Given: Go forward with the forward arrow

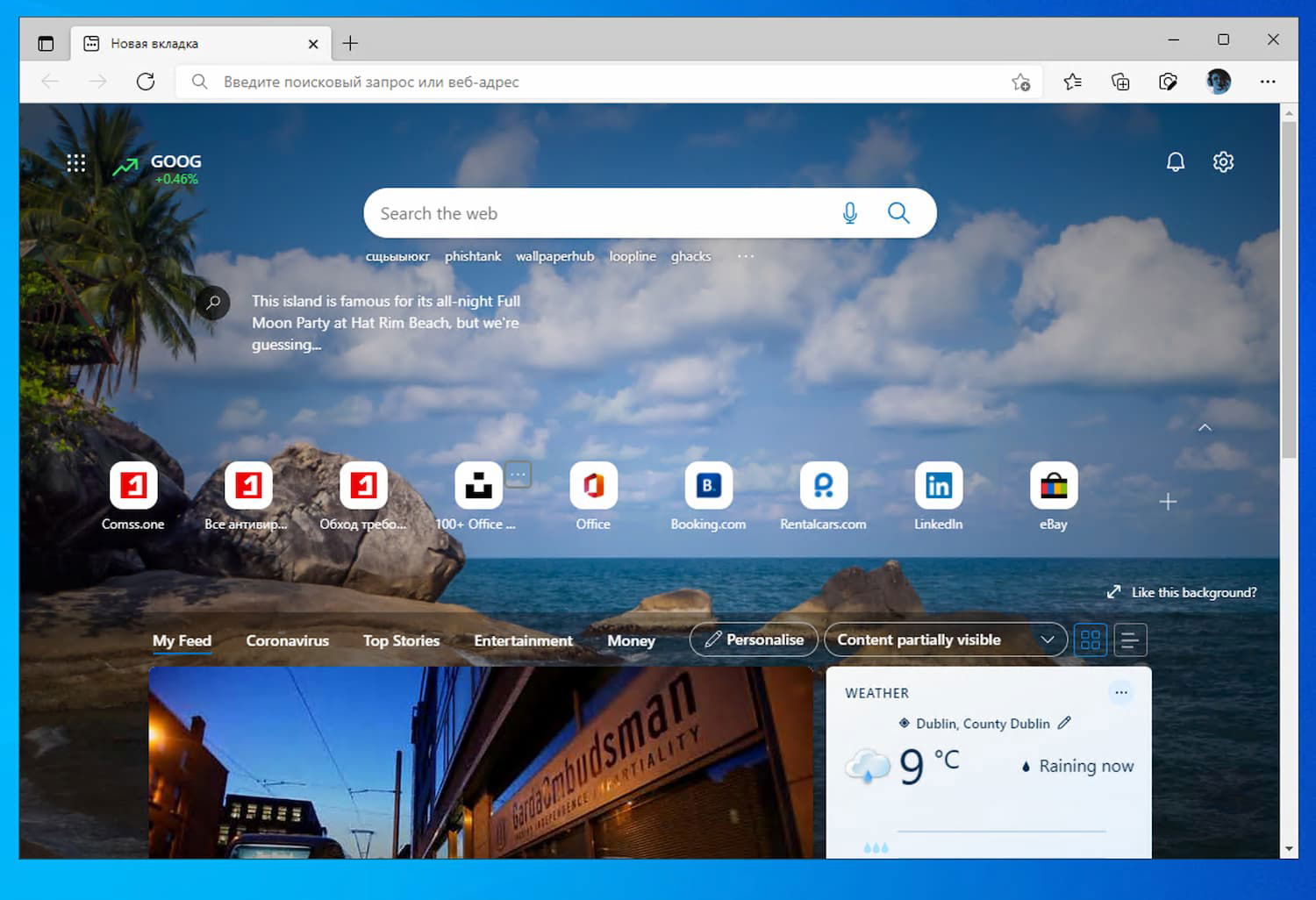Looking at the screenshot, I should click(97, 82).
